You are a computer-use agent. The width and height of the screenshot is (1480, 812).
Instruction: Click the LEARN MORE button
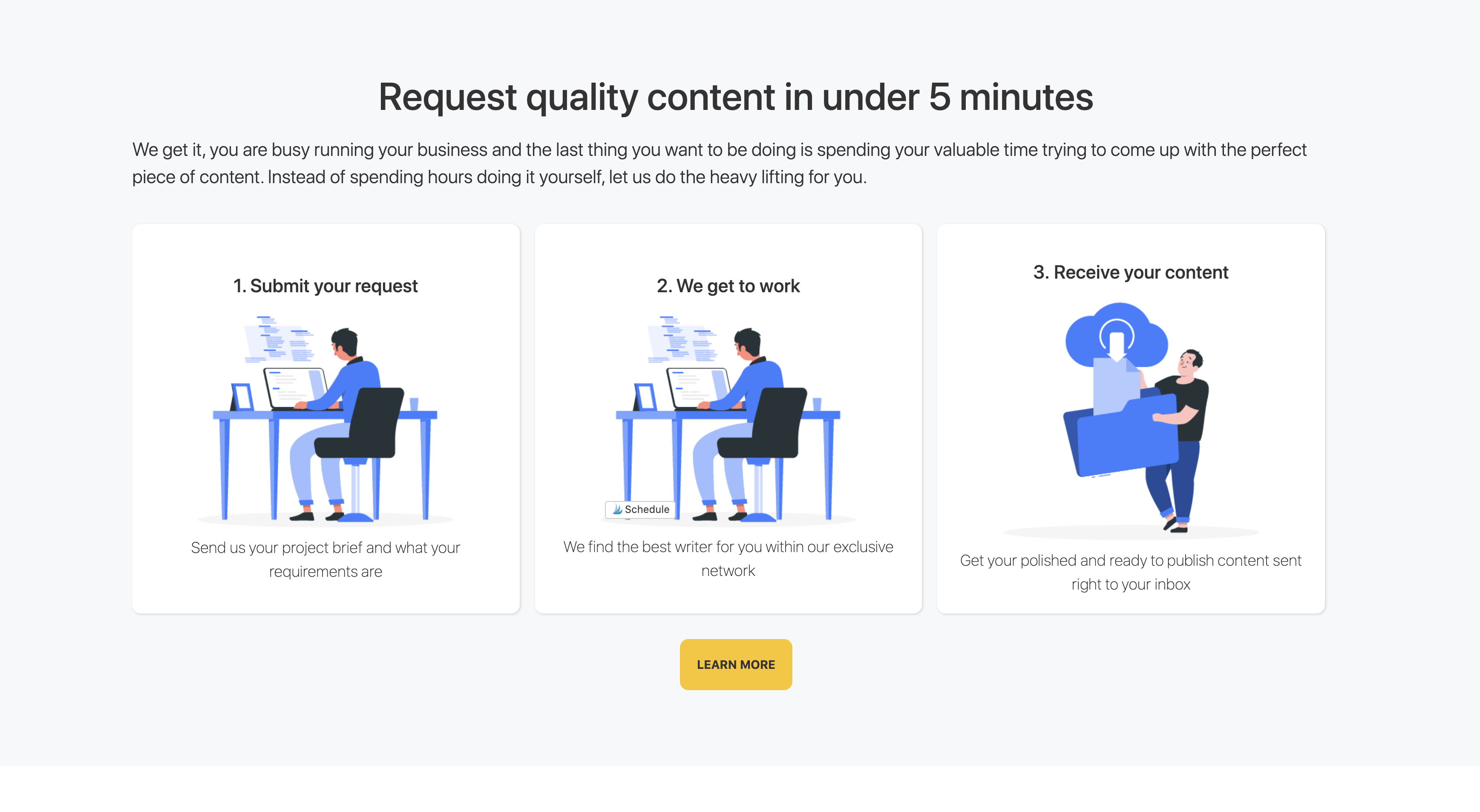(x=736, y=664)
